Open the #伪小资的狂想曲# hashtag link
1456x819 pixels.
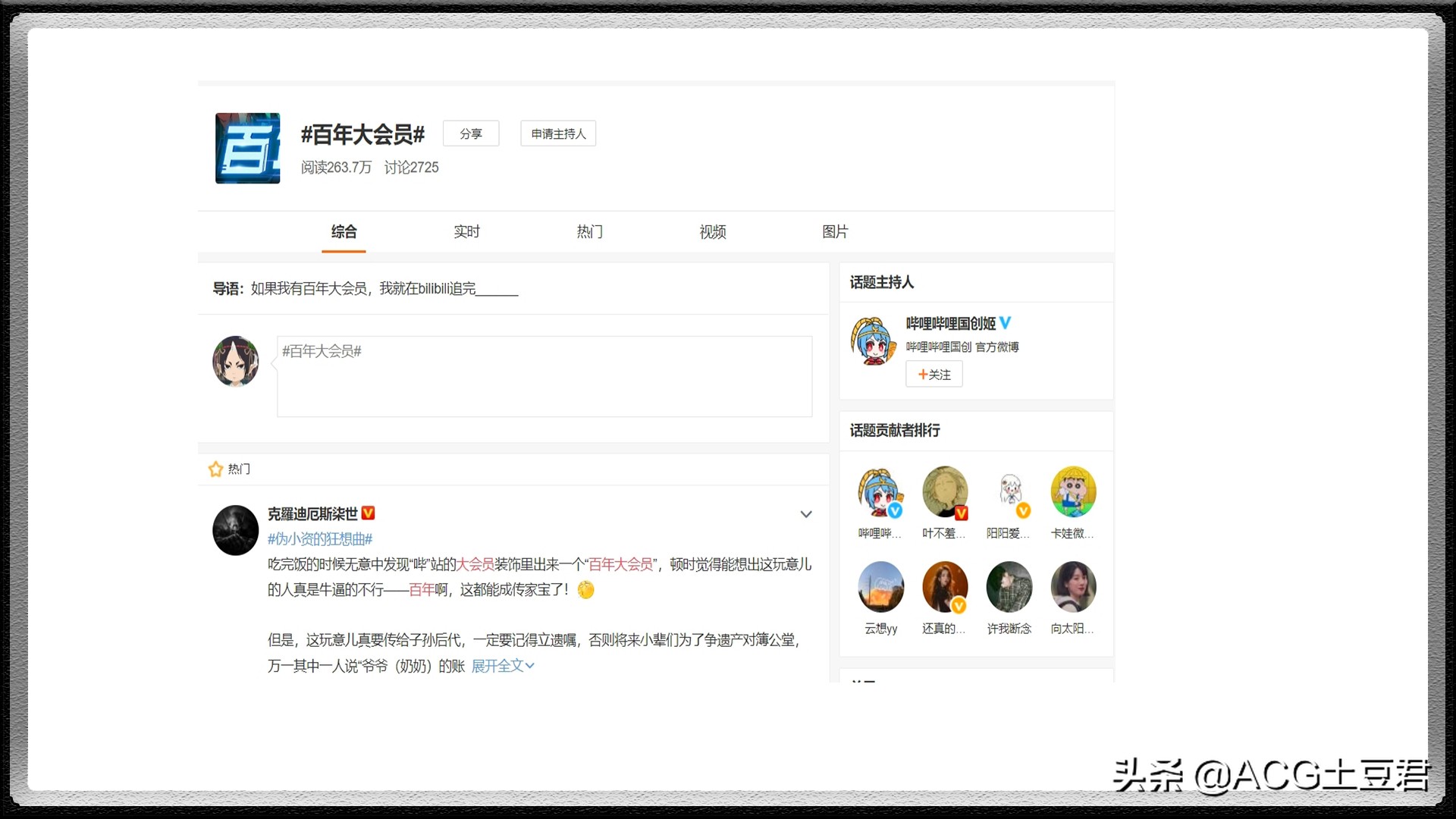[x=320, y=539]
